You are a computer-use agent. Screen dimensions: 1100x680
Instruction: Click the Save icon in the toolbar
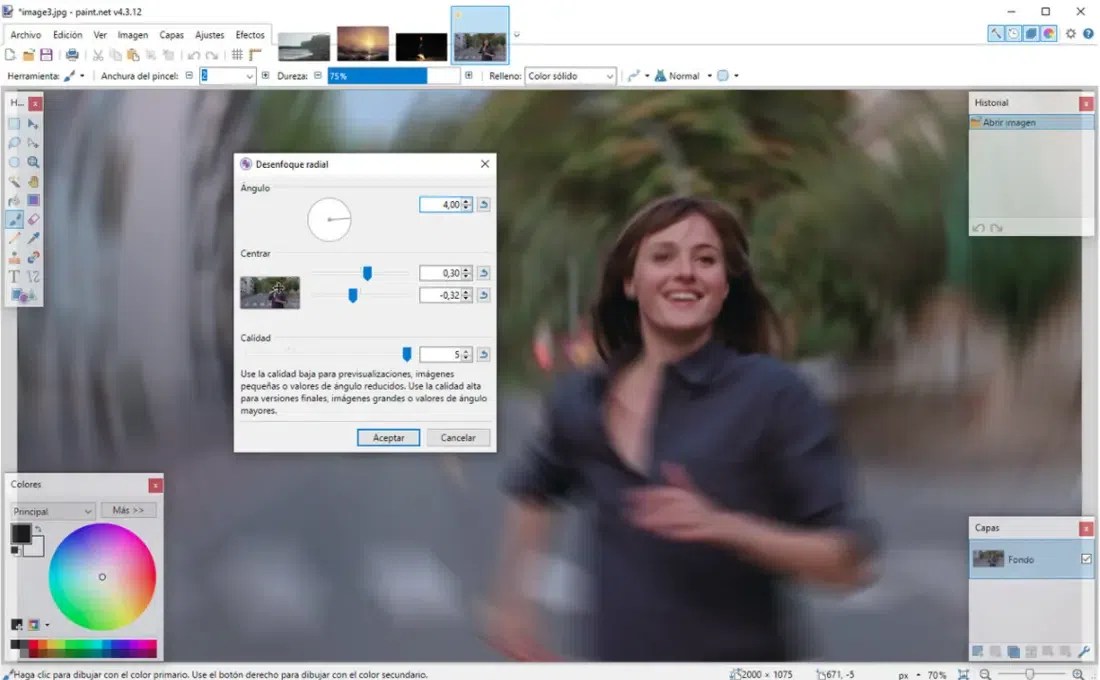[47, 55]
